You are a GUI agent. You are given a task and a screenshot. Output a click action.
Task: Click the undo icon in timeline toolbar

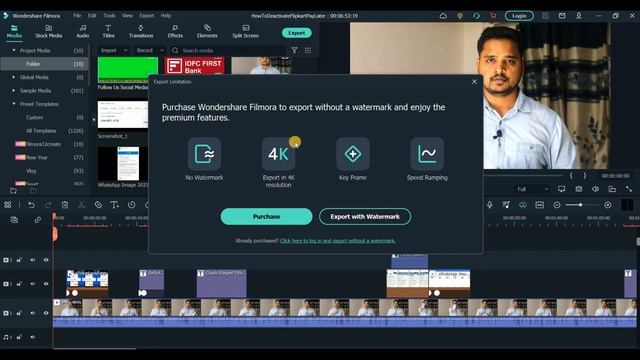click(x=31, y=205)
